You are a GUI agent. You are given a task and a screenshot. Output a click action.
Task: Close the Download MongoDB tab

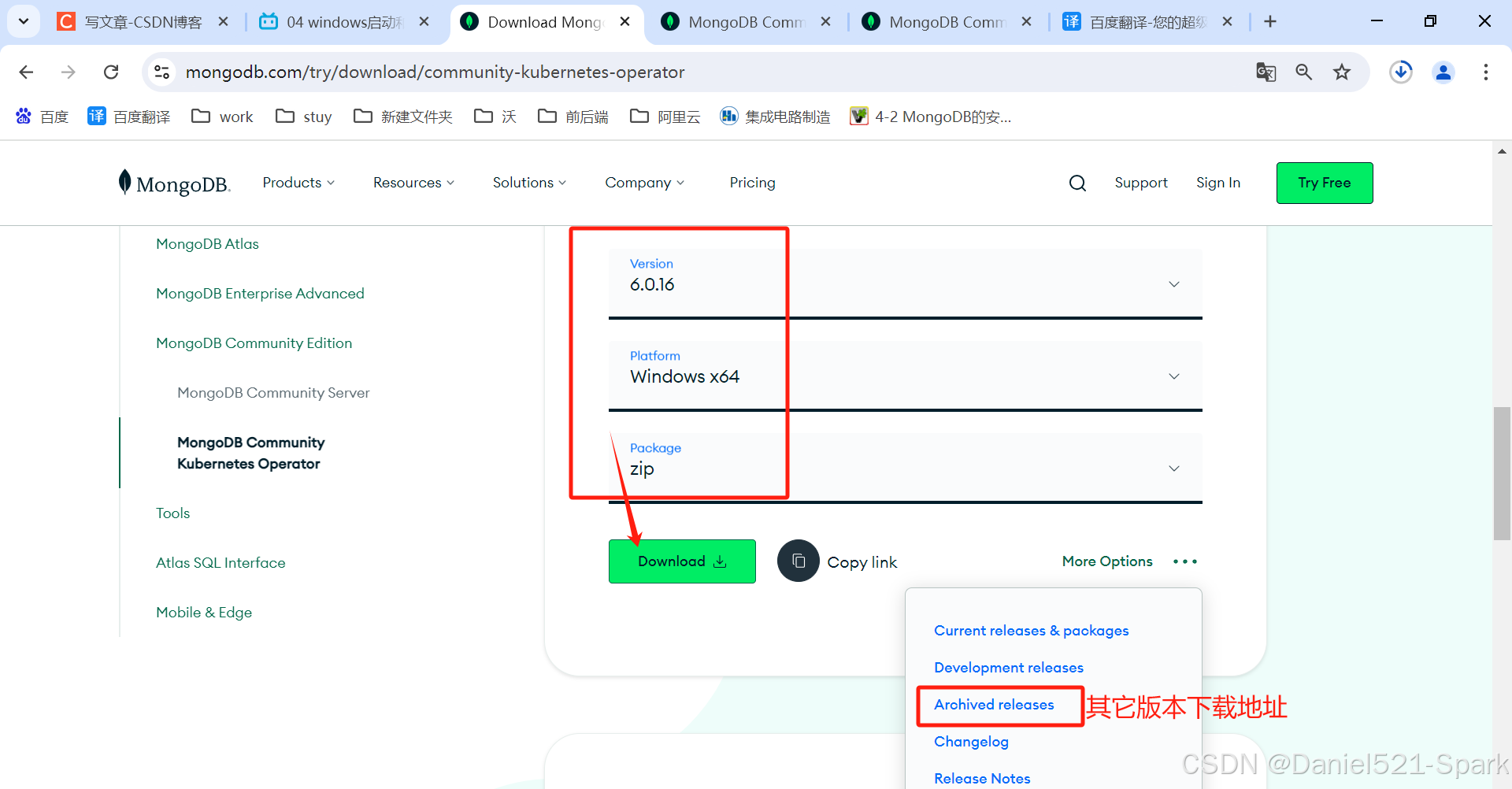(625, 22)
